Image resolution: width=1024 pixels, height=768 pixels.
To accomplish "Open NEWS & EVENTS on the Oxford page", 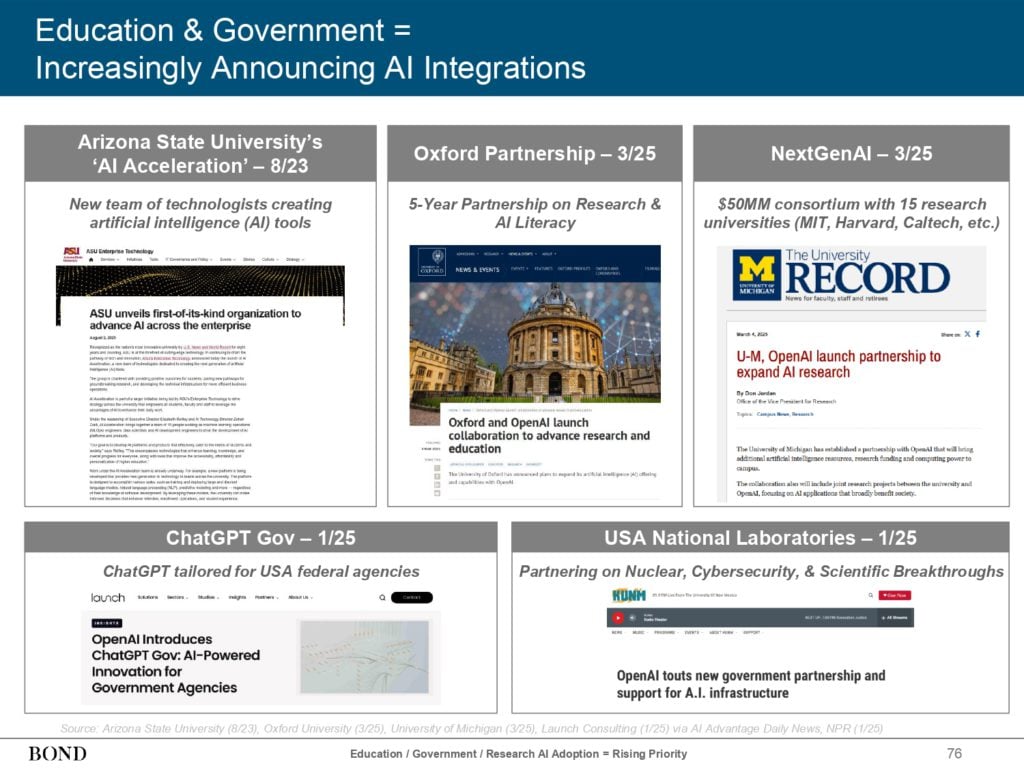I will 477,270.
